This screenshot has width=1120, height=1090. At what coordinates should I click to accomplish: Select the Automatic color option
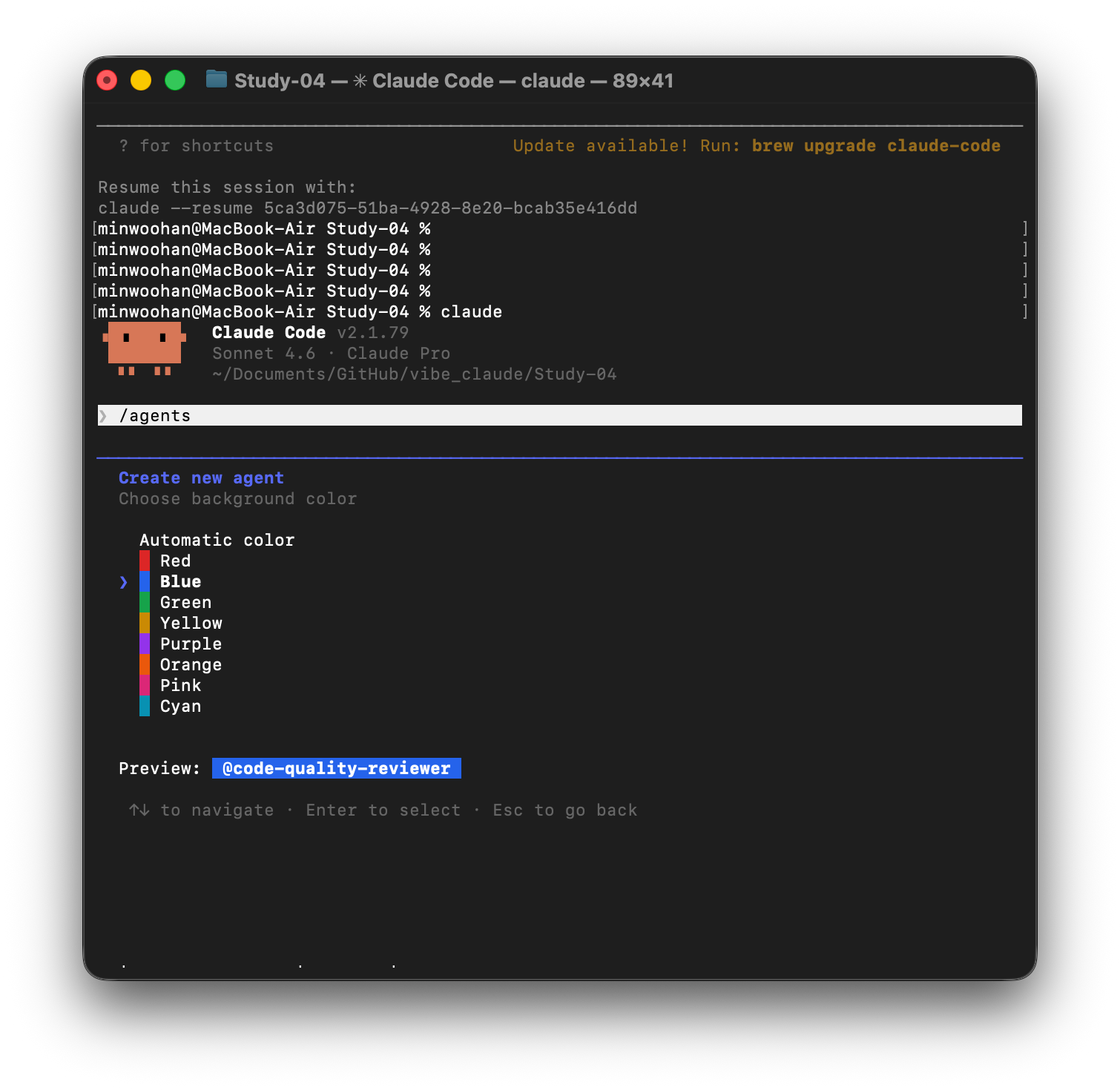[217, 541]
